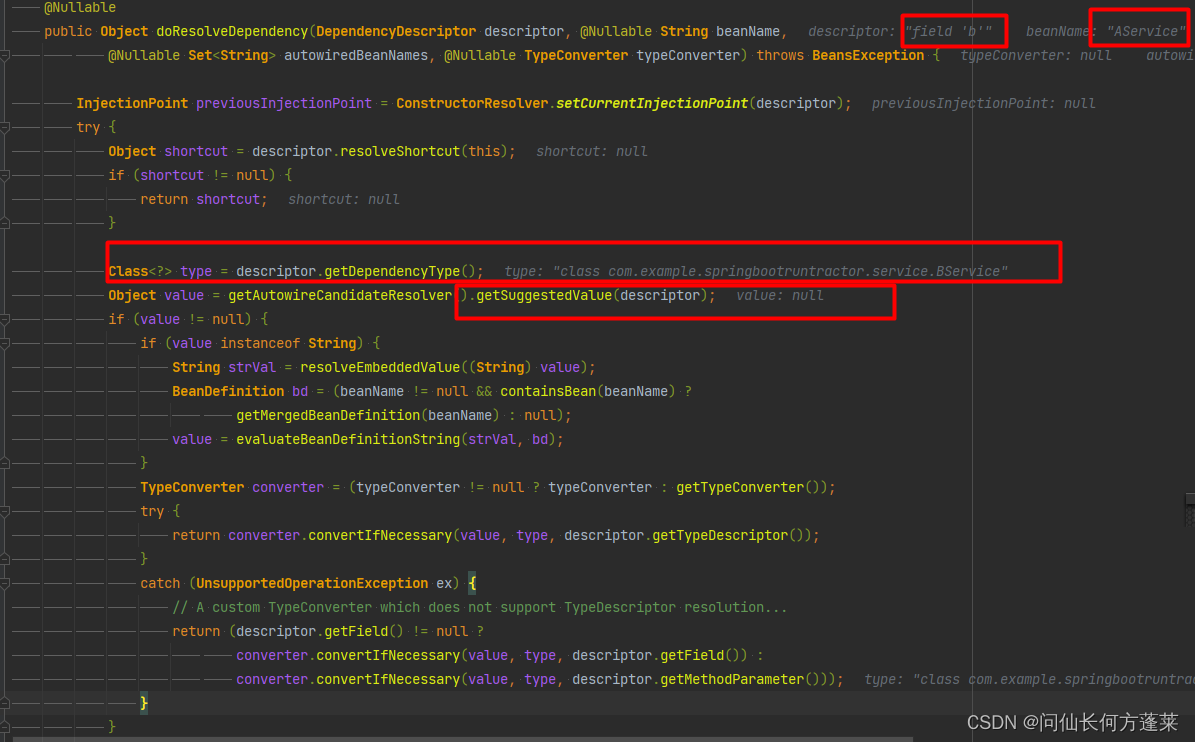Click the strVal variable in 'String strVal'

(251, 367)
